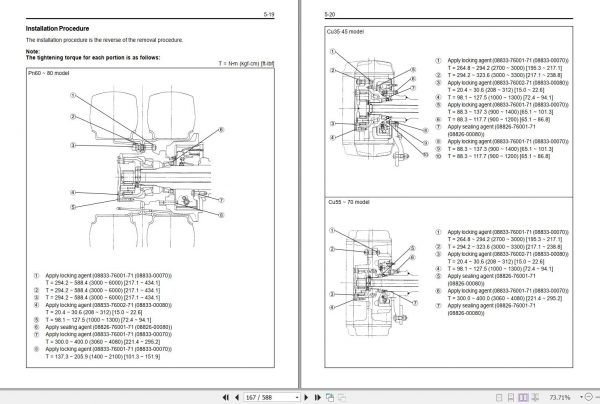Go to the previous page
Viewport: 600px width, 404px height.
(237, 397)
